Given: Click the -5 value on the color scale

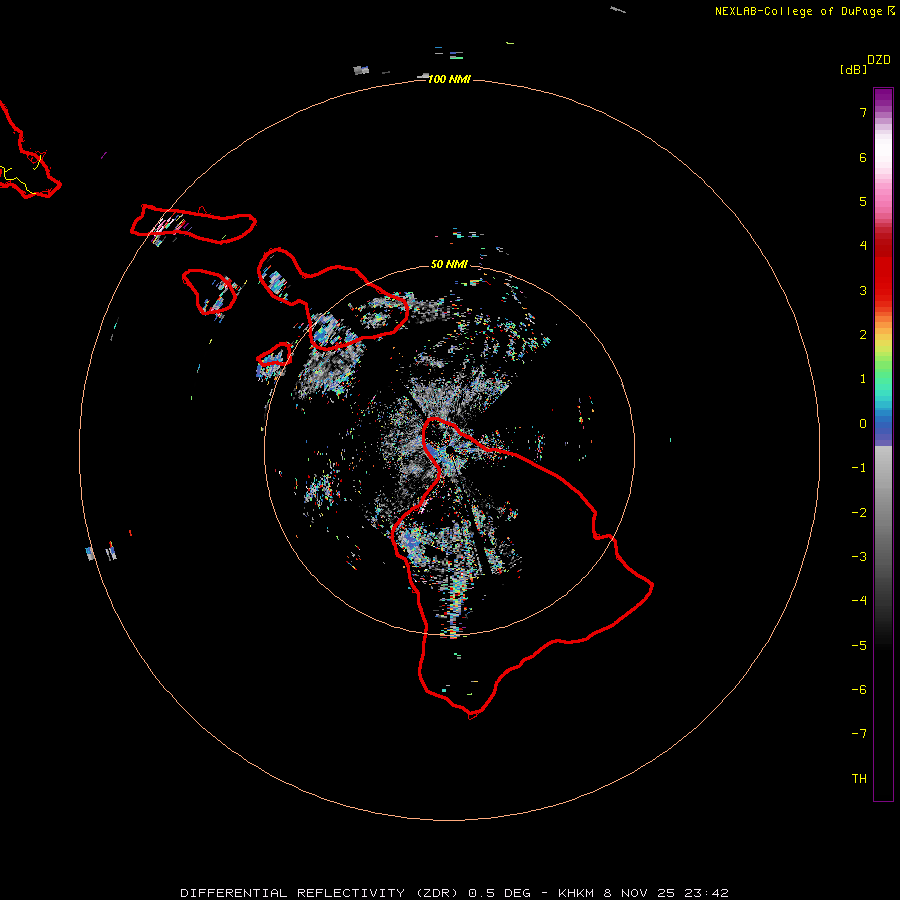Looking at the screenshot, I should 859,646.
